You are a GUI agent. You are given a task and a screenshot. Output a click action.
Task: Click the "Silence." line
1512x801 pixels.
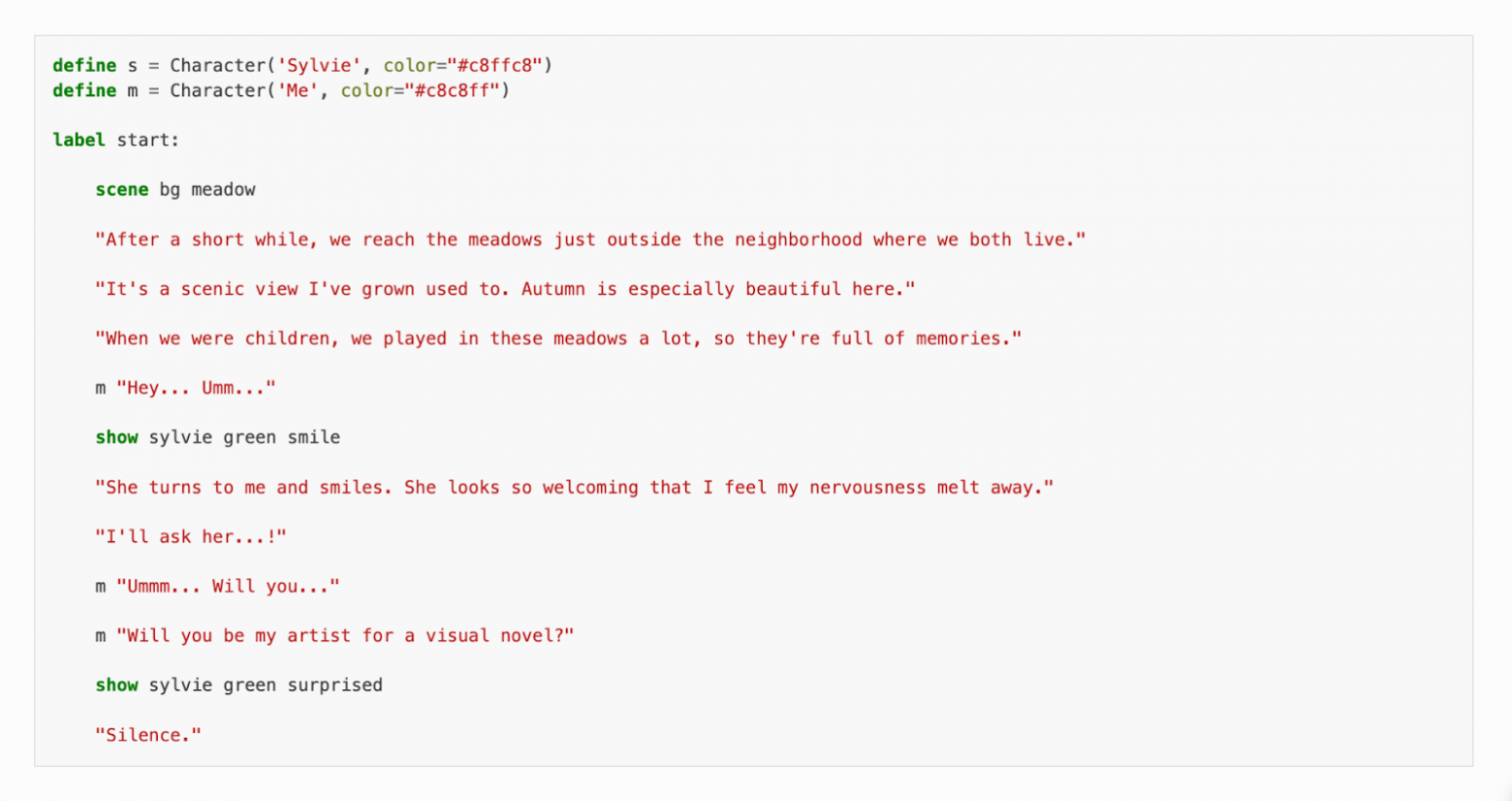click(148, 735)
